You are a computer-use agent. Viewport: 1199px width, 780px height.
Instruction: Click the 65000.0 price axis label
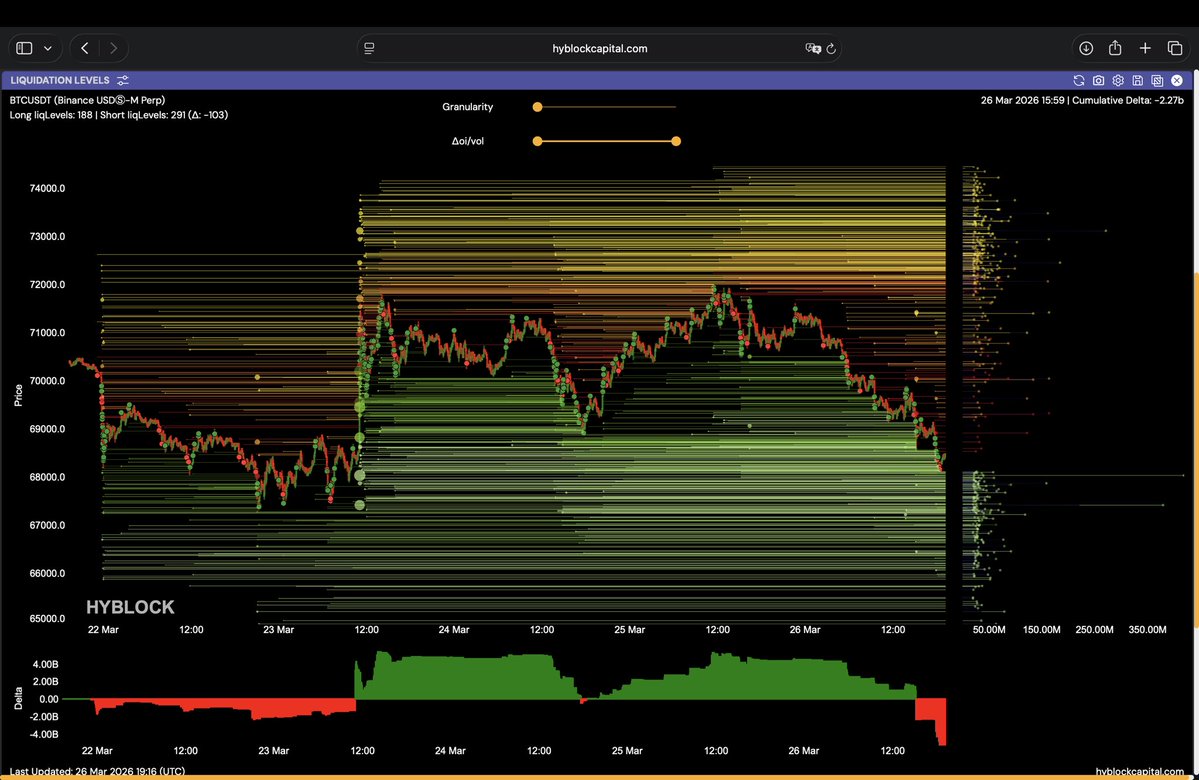pyautogui.click(x=47, y=619)
